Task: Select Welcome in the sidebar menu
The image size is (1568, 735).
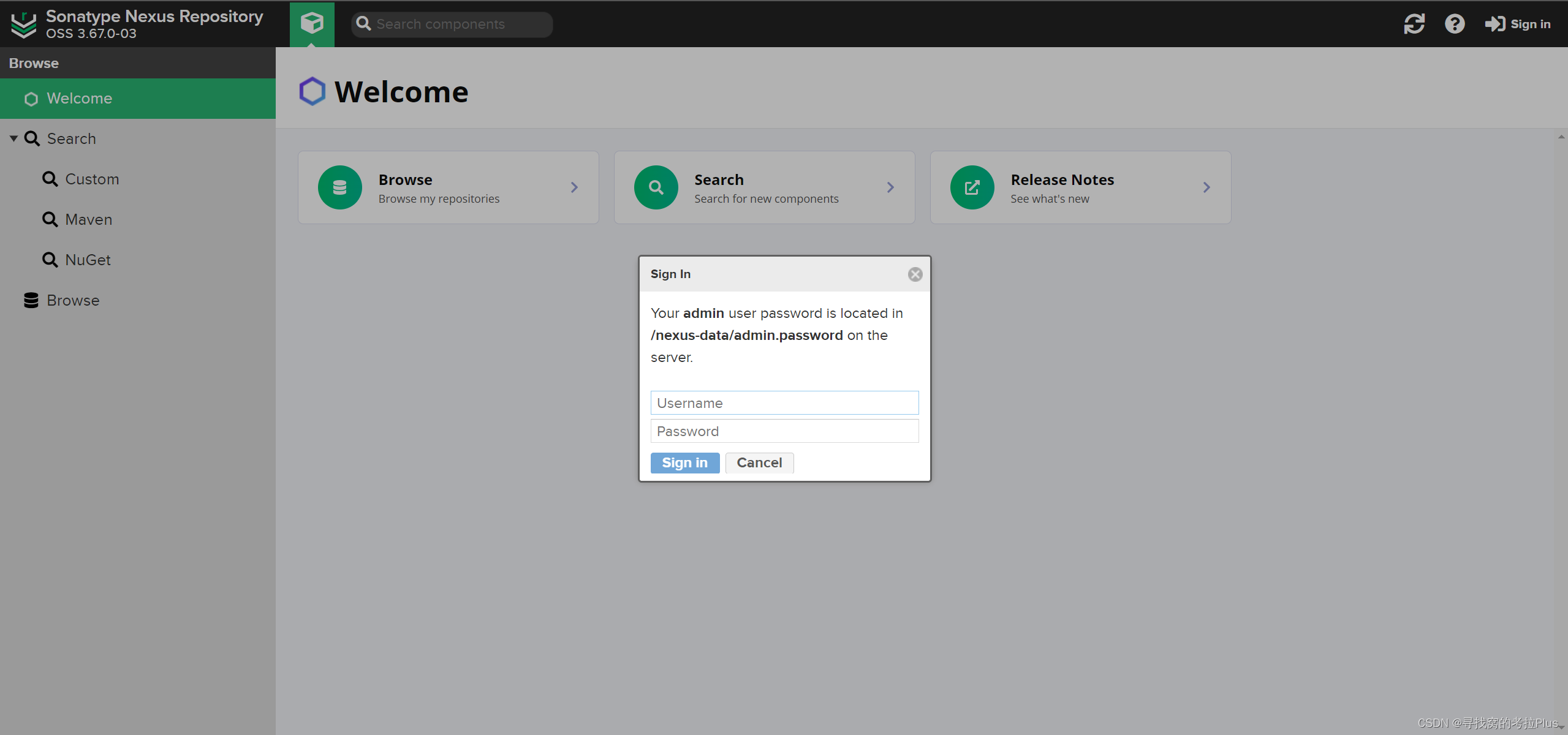Action: (138, 99)
